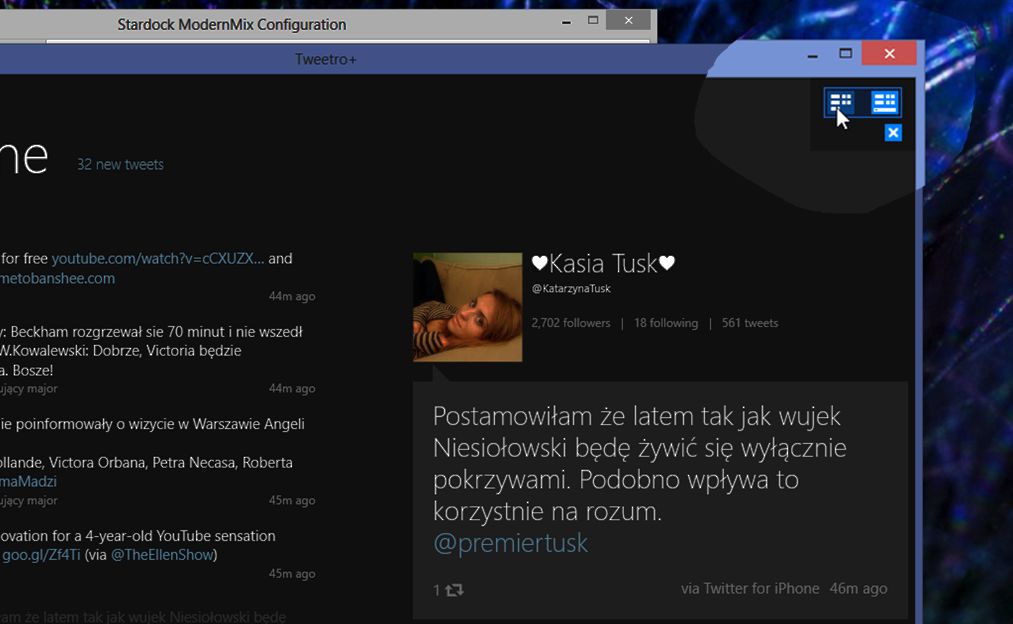Click the Stardock ModernMix Configuration title bar text
Screen dimensions: 1013x624
point(231,25)
